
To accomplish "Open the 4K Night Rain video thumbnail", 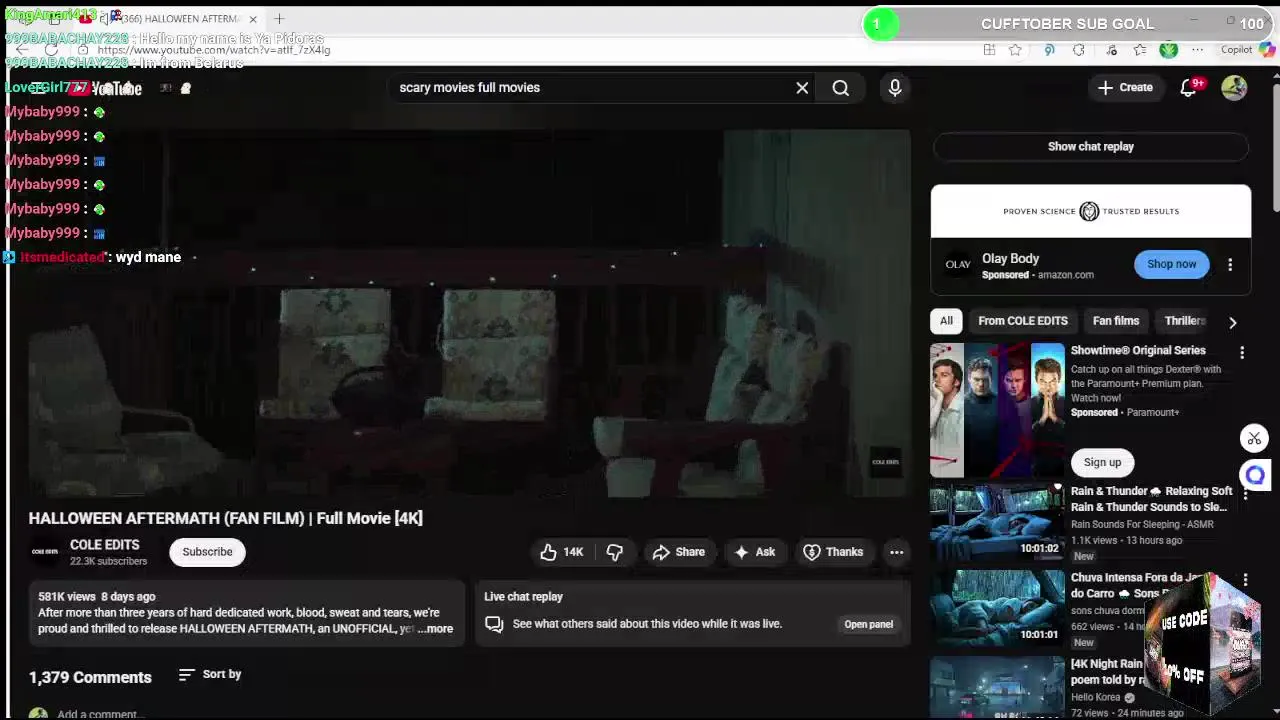I will point(997,688).
